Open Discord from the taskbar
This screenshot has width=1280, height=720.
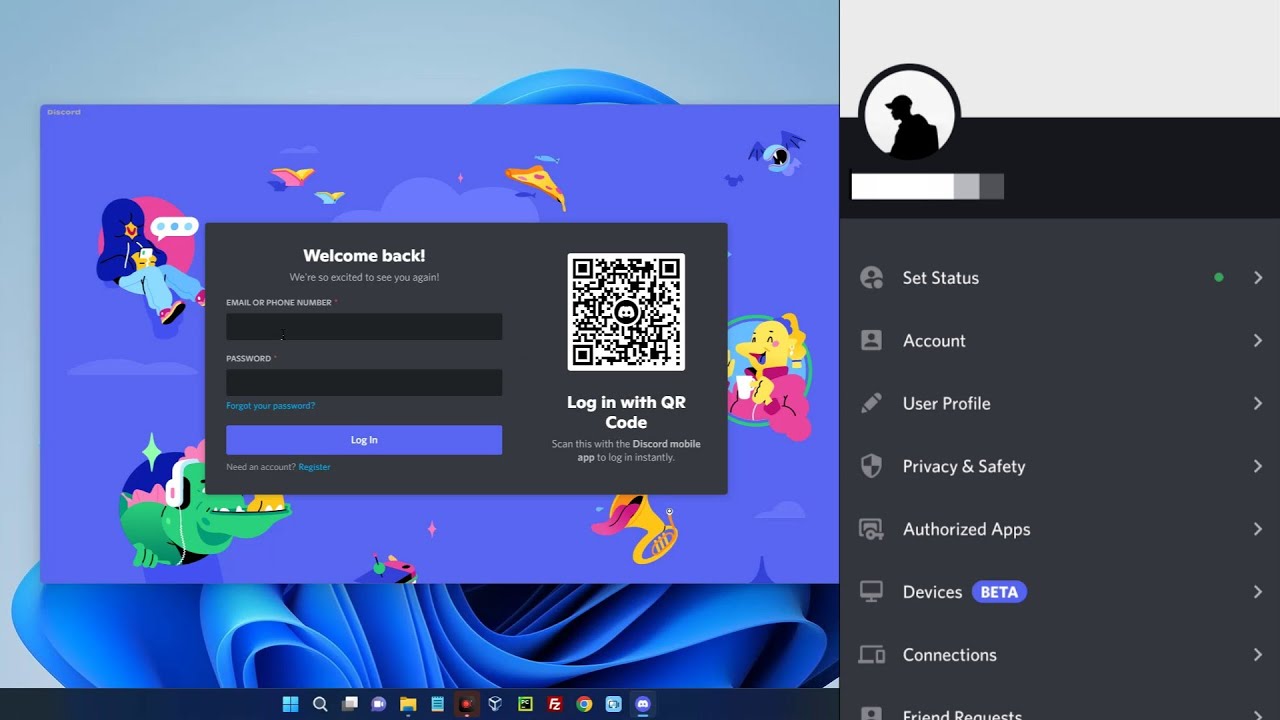pyautogui.click(x=643, y=704)
